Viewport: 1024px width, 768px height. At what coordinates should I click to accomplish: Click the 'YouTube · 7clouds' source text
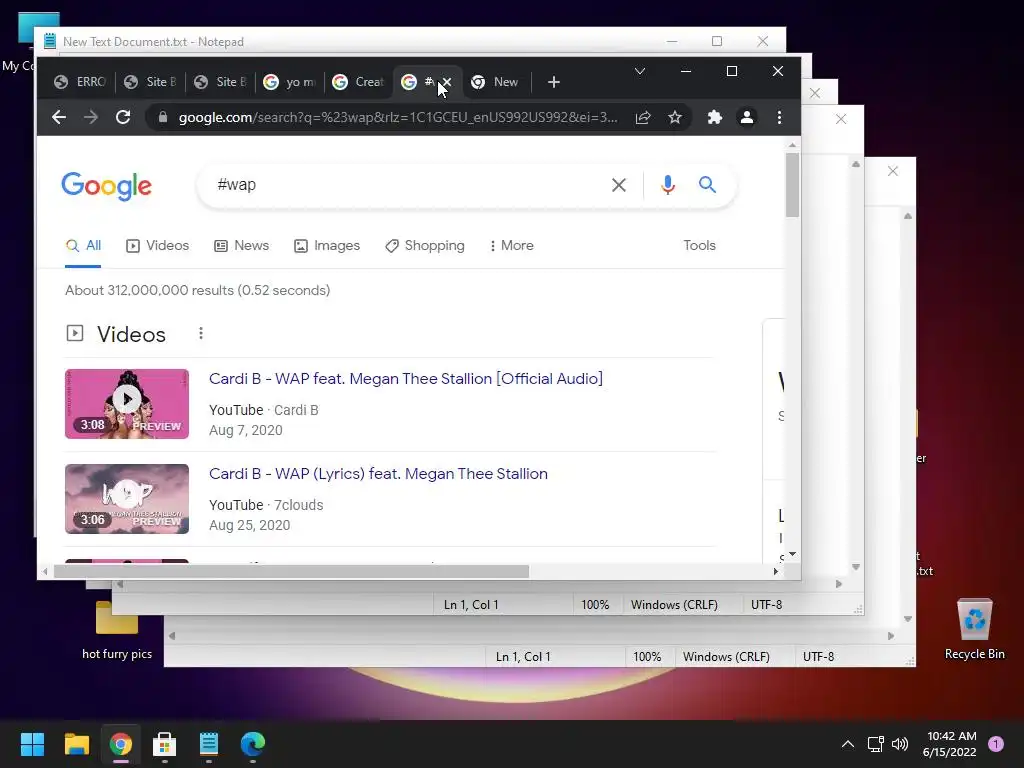[x=266, y=505]
